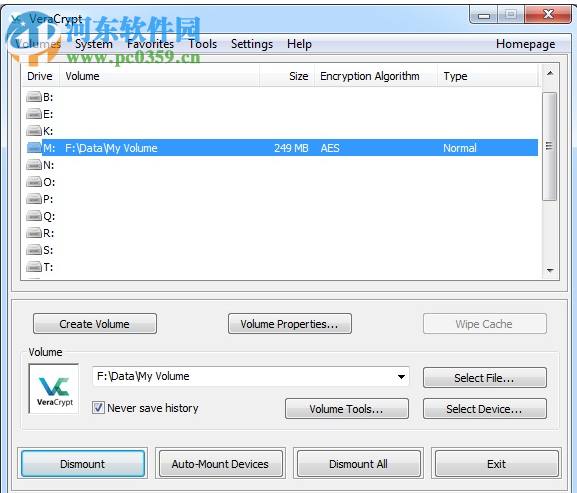Click the drive icon for O:
Screen dimensions: 577x493
click(34, 182)
